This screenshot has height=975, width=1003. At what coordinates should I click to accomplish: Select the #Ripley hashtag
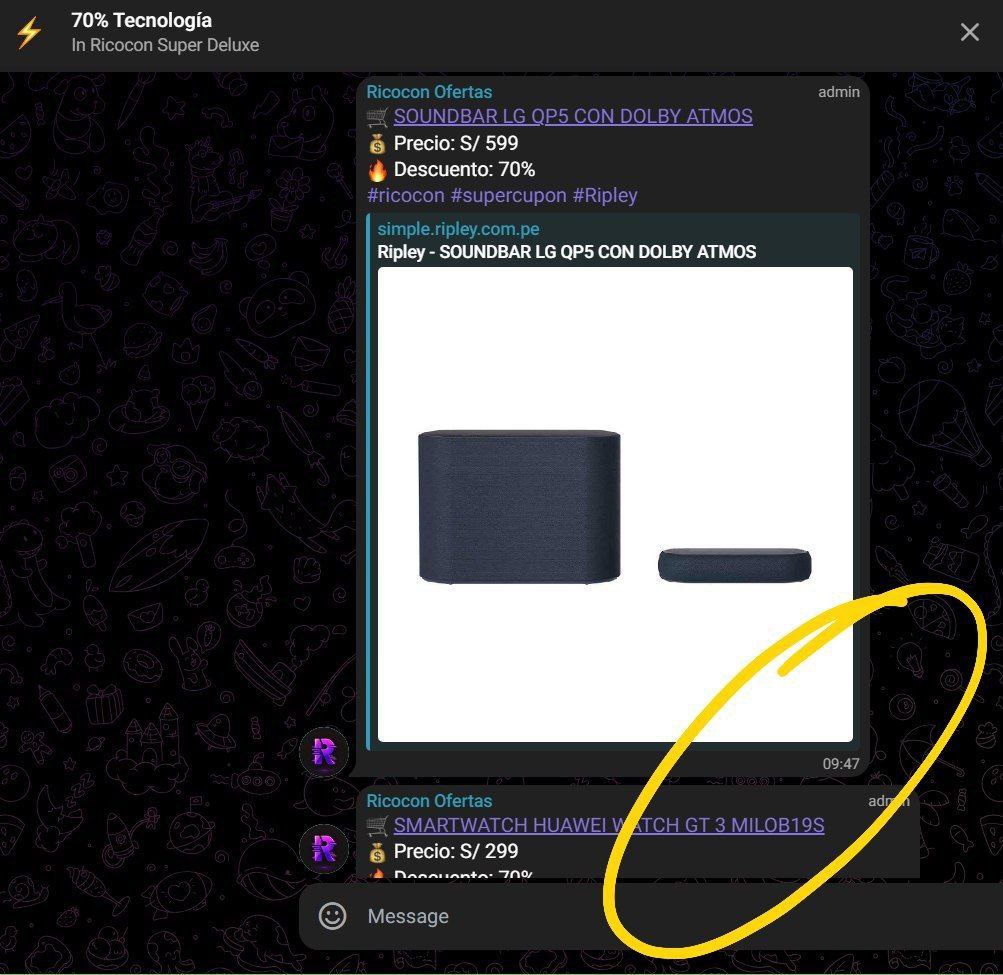[x=604, y=195]
